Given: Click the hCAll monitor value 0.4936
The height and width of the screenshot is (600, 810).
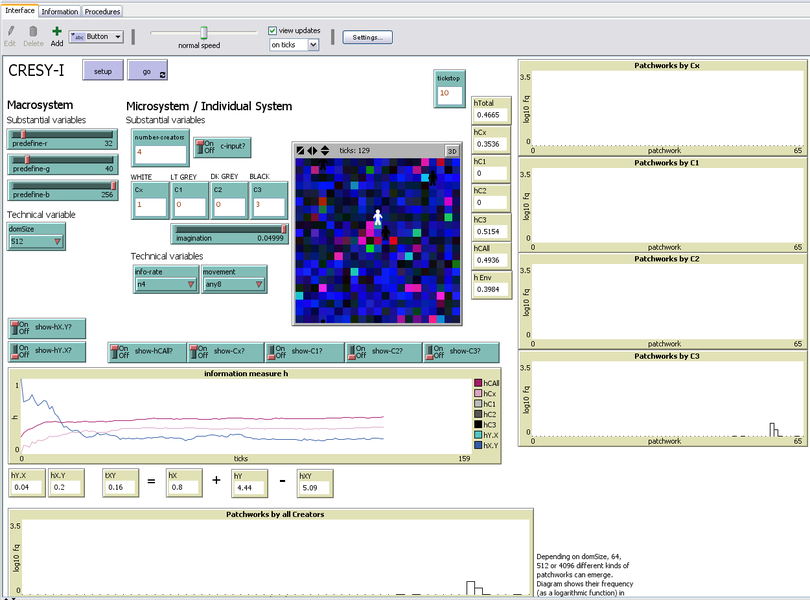Looking at the screenshot, I should click(491, 260).
